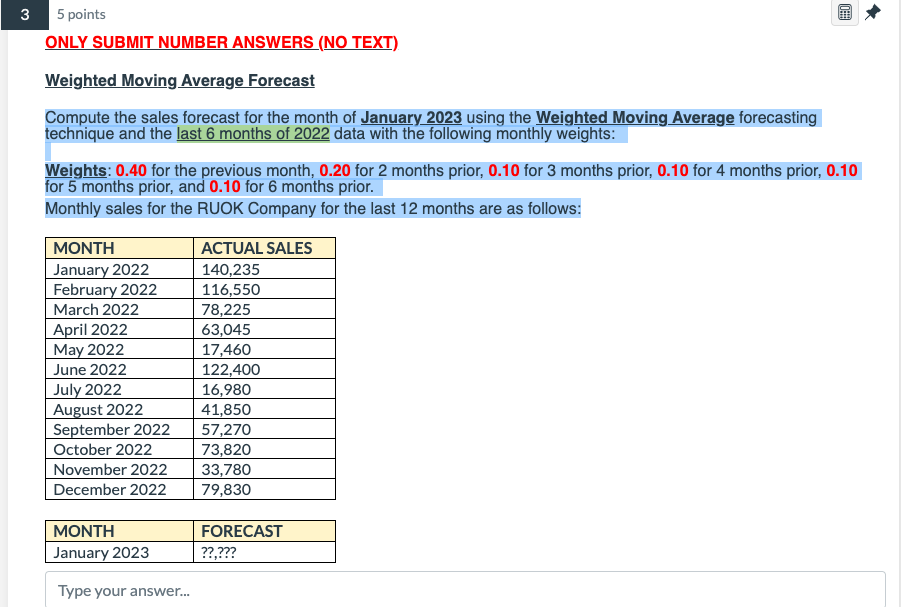Image resolution: width=901 pixels, height=607 pixels.
Task: Click the question number 3 badge
Action: (22, 15)
